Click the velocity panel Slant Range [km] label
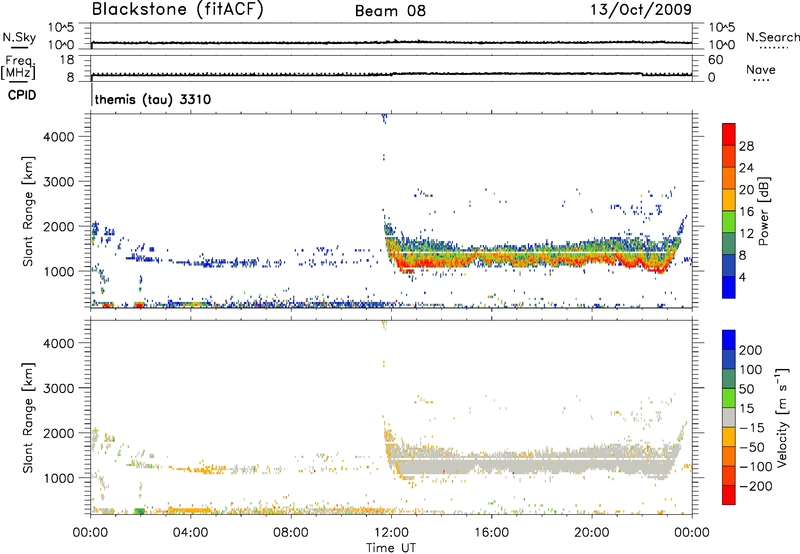 click(x=28, y=417)
